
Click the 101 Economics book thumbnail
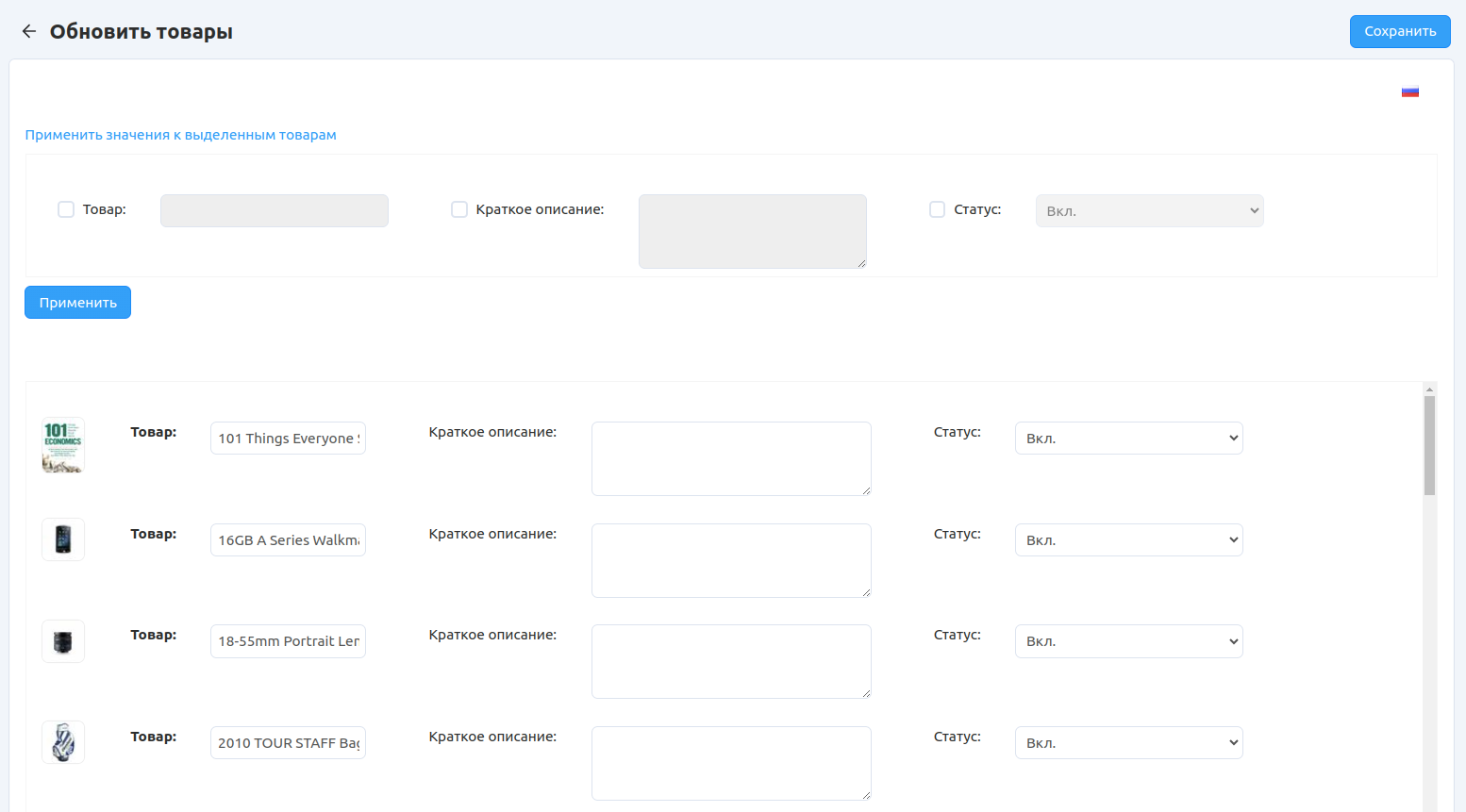63,445
